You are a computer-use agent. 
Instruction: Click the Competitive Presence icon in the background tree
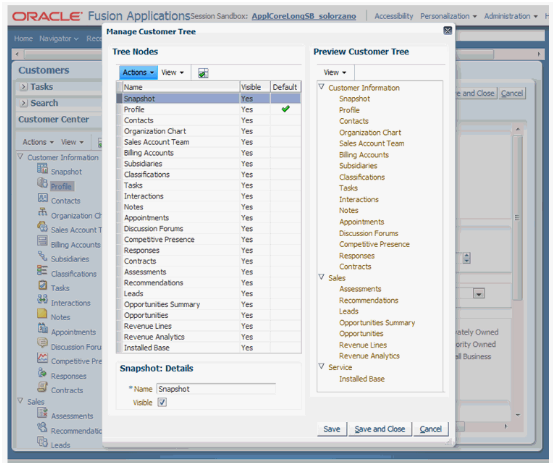coord(42,357)
